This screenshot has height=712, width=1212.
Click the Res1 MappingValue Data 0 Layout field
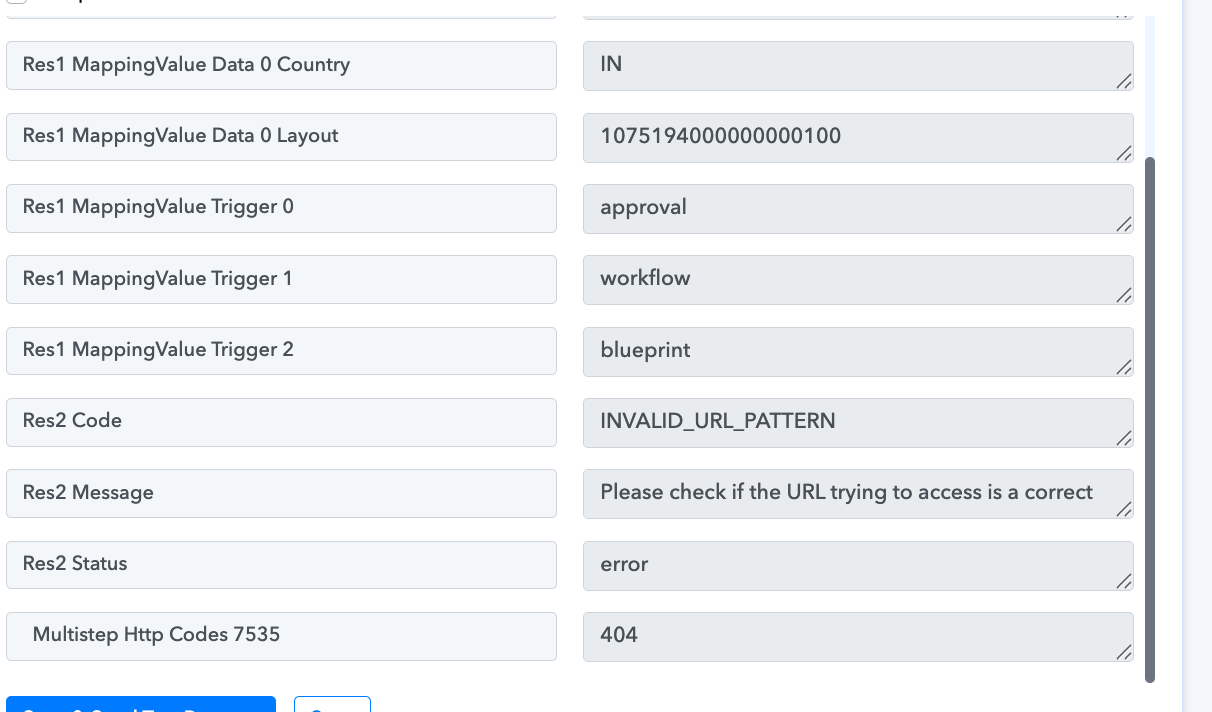pyautogui.click(x=281, y=136)
